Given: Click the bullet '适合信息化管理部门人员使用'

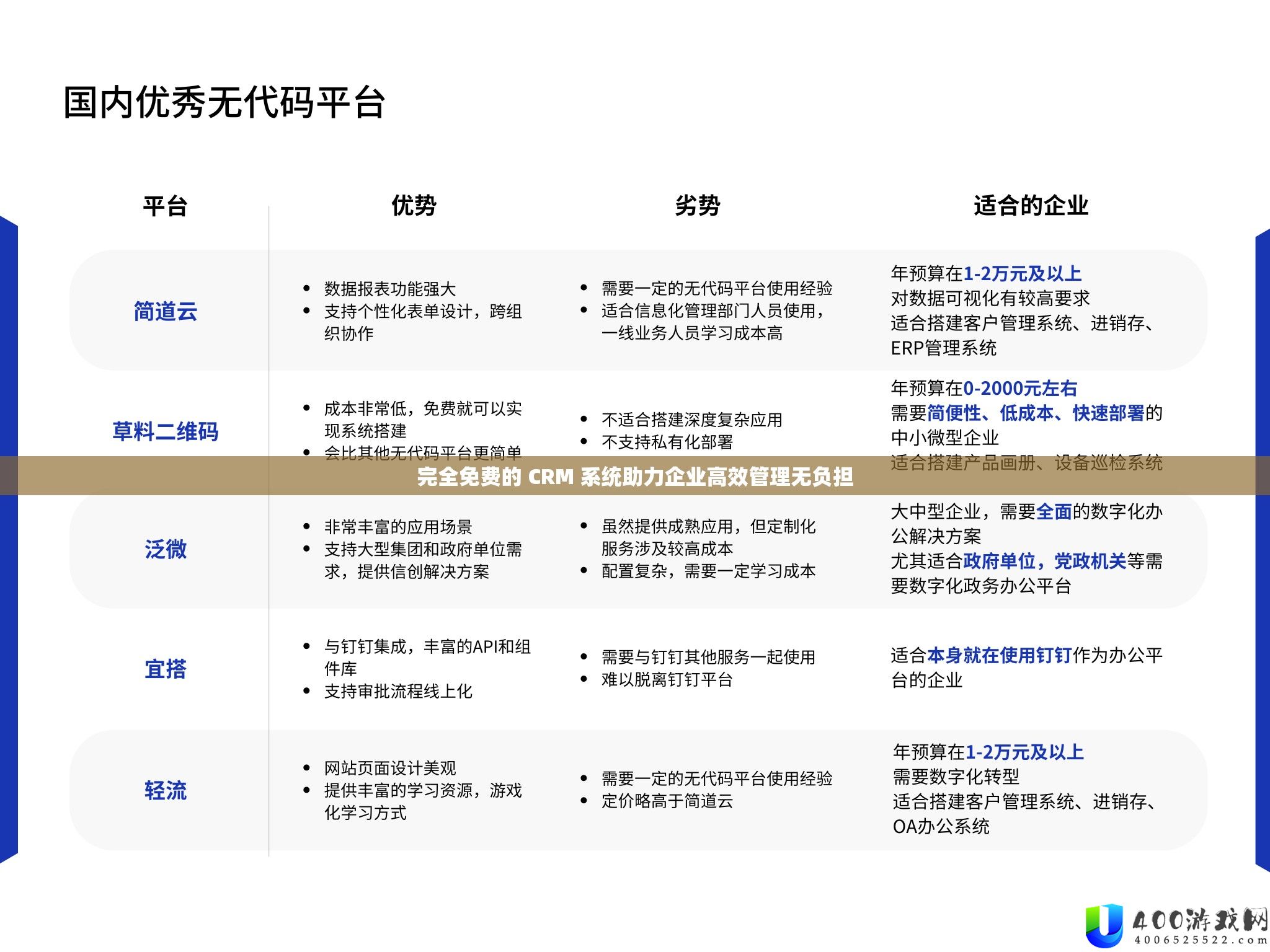Looking at the screenshot, I should click(713, 322).
